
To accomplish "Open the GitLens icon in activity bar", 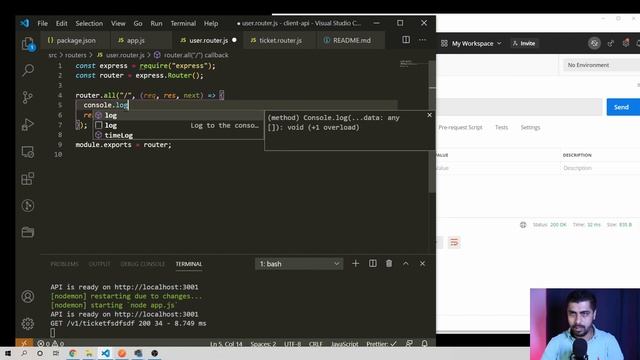I will point(28,205).
